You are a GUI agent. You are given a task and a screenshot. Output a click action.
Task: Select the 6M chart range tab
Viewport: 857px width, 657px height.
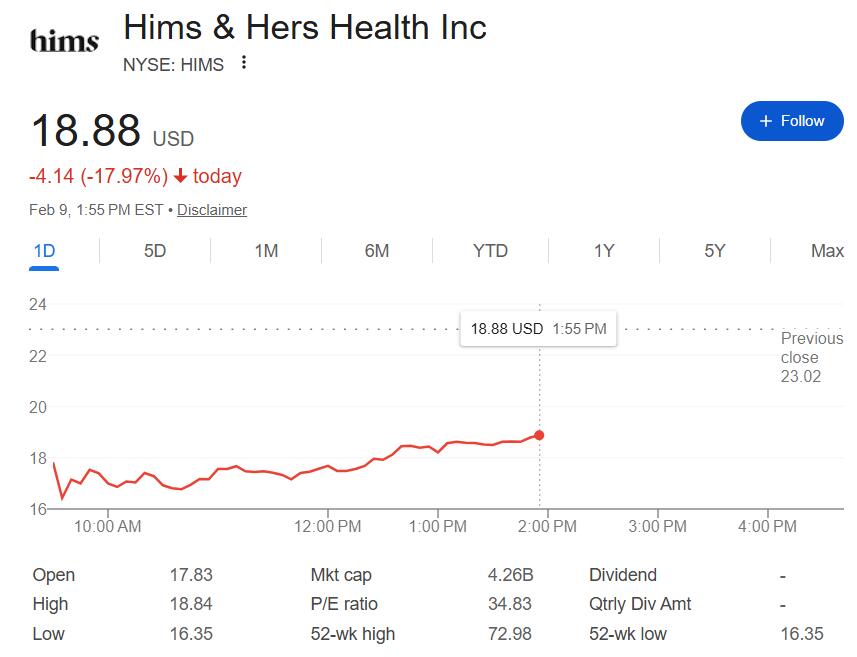[x=377, y=251]
